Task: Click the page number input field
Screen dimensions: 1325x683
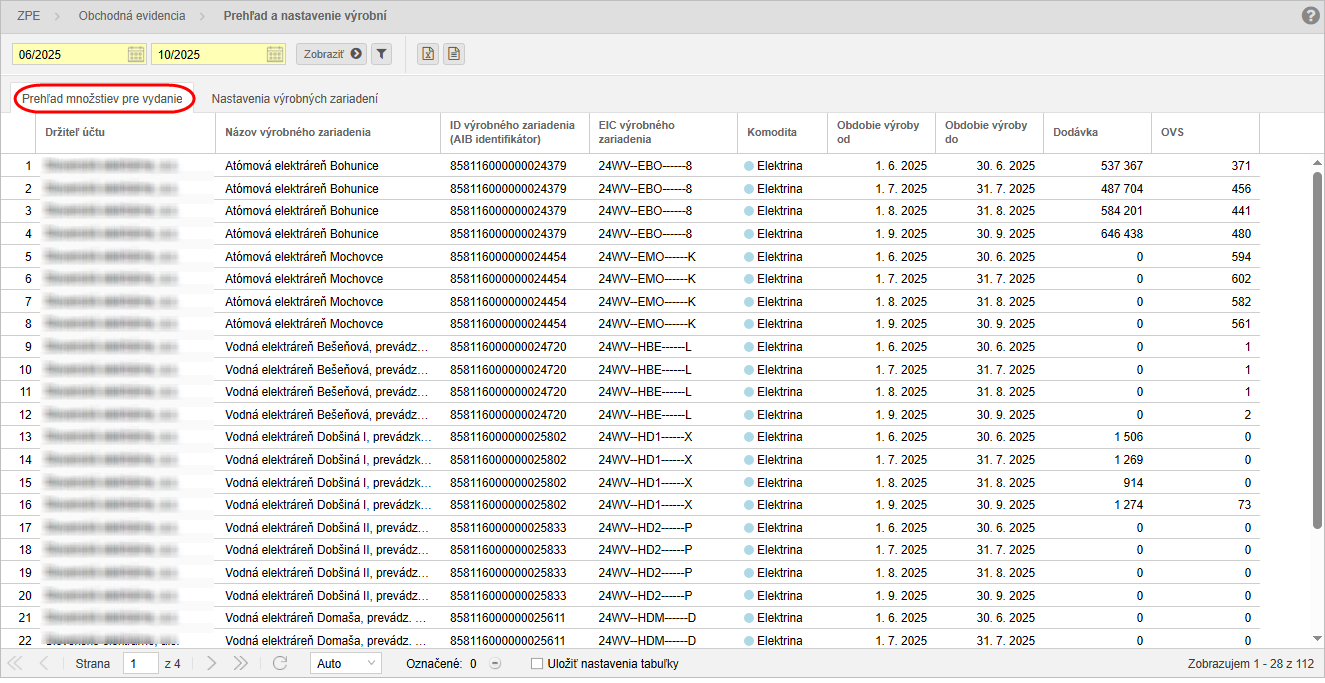Action: [140, 663]
